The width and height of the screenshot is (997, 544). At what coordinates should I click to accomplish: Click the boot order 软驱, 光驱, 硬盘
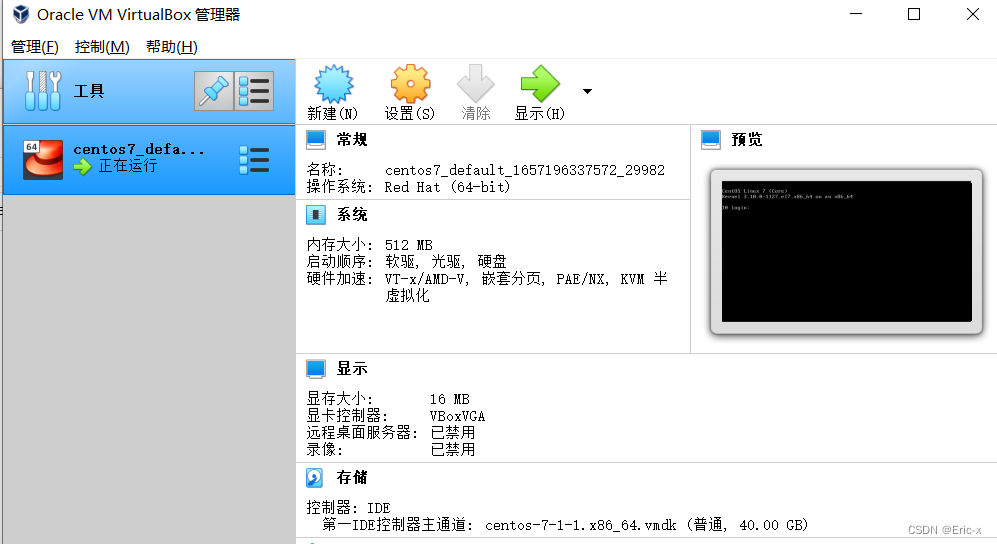pos(446,262)
